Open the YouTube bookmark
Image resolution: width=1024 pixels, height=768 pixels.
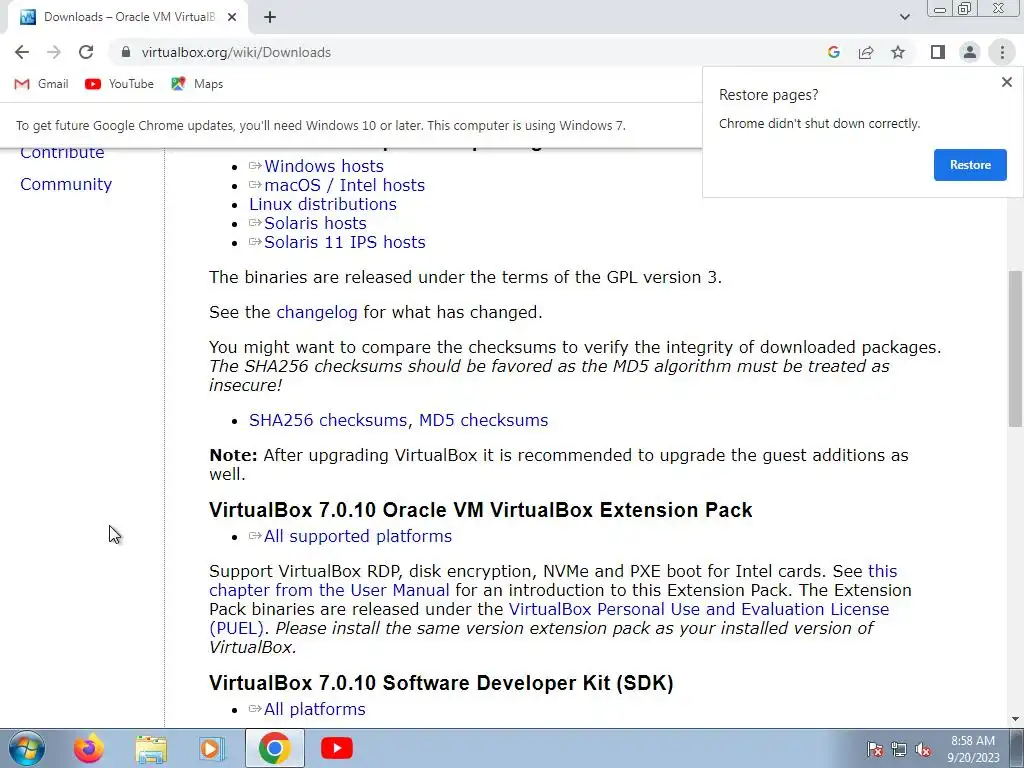pyautogui.click(x=120, y=84)
